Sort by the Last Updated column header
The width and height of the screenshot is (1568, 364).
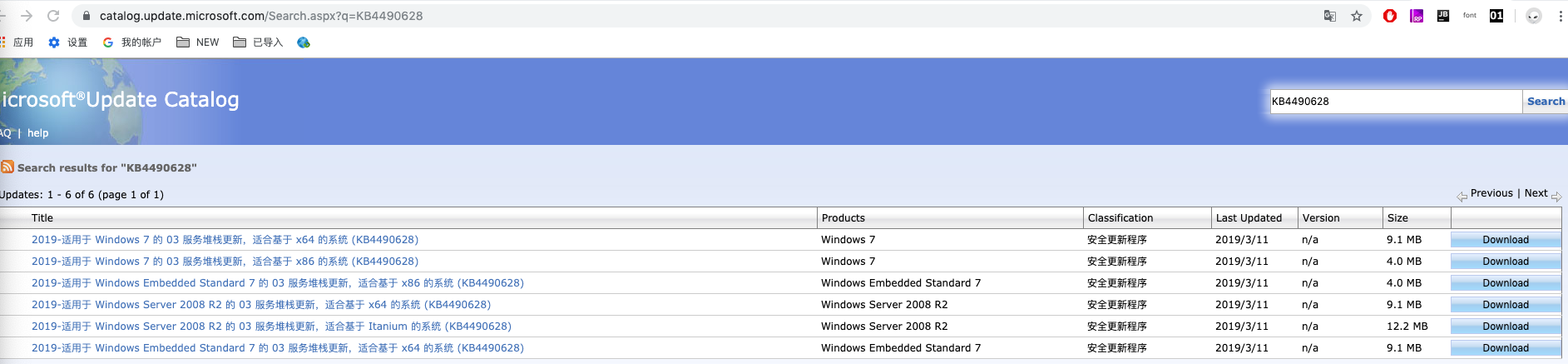pos(1249,218)
